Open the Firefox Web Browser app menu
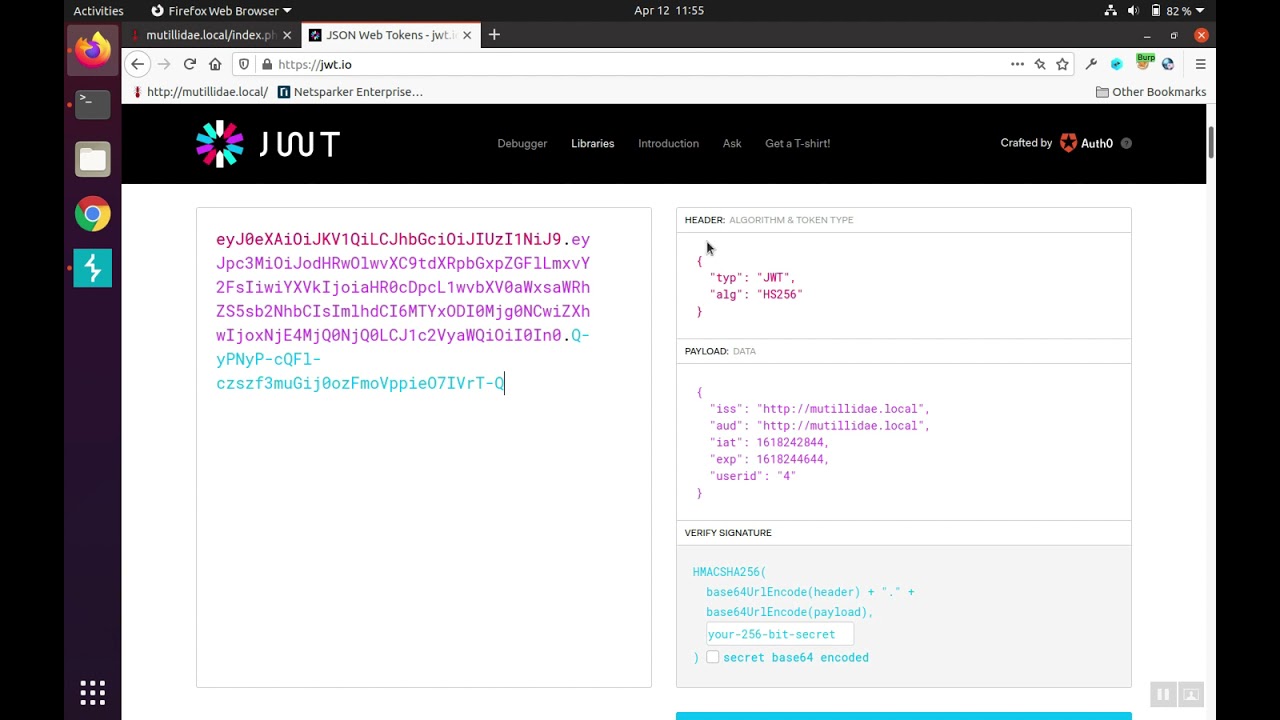The width and height of the screenshot is (1280, 720). click(x=221, y=11)
